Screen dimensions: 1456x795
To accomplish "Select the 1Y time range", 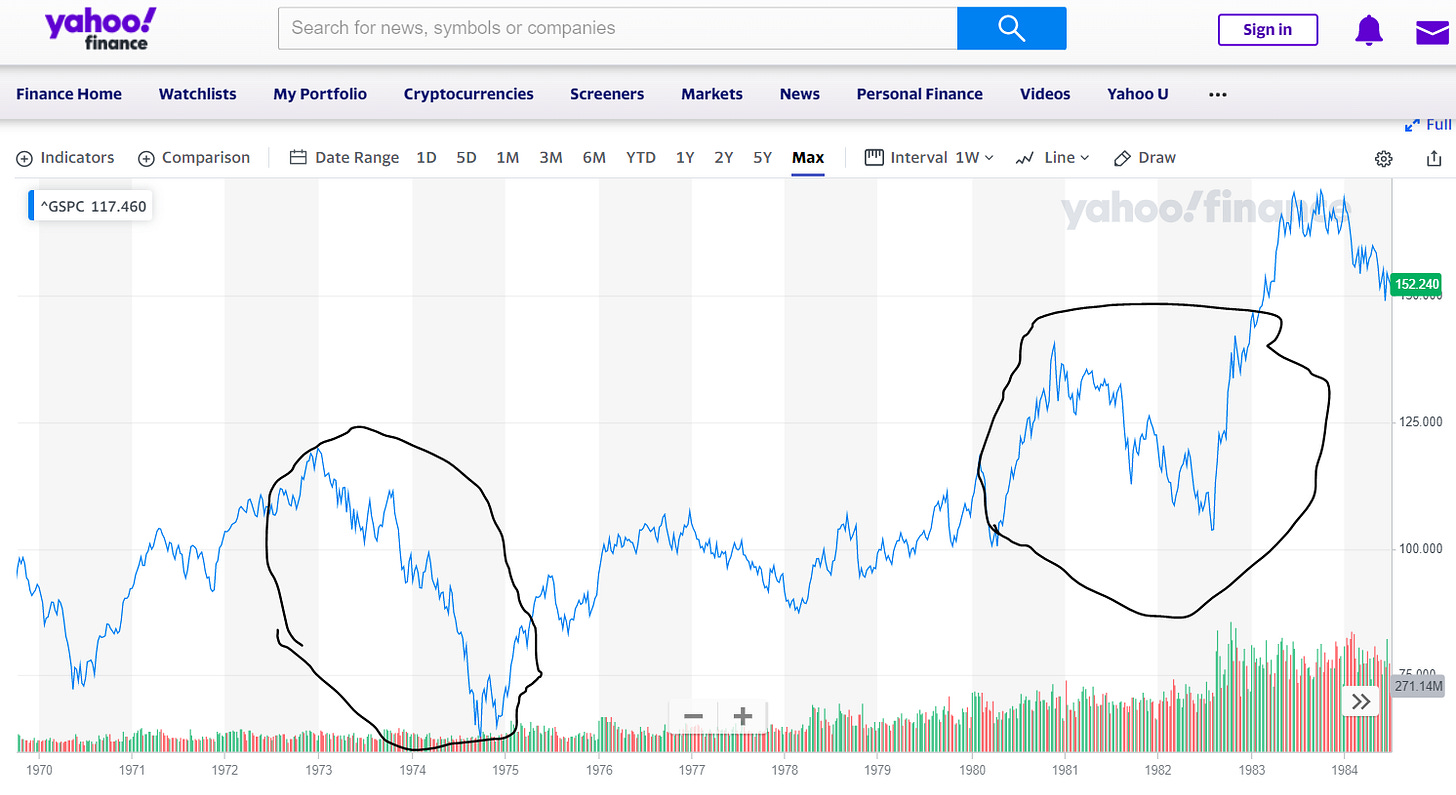I will [x=685, y=158].
